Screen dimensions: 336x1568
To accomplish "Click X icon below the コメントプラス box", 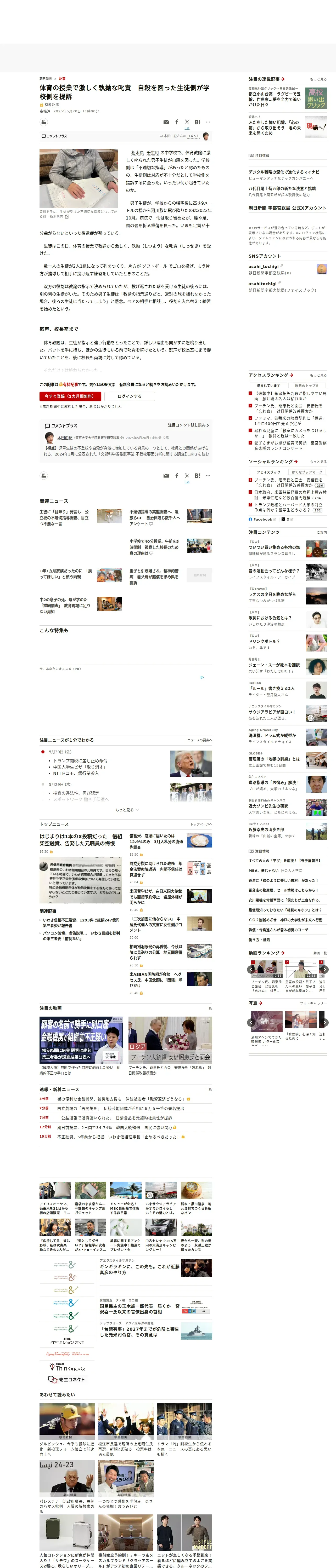I will tap(187, 476).
